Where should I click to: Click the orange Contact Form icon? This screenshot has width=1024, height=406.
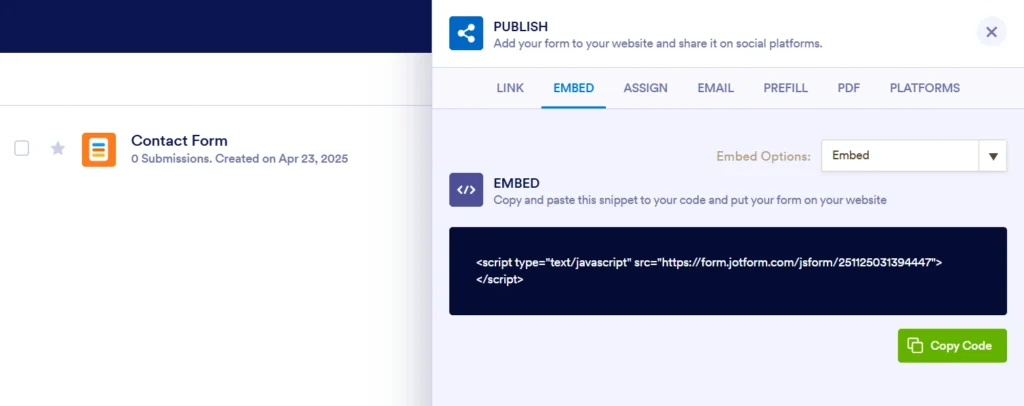tap(99, 149)
